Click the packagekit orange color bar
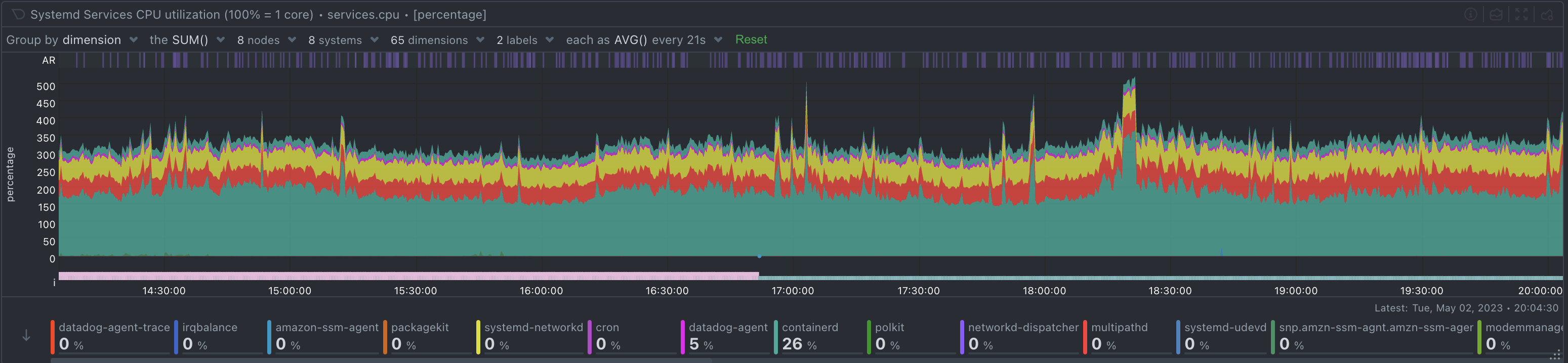The image size is (1568, 363). click(x=385, y=337)
